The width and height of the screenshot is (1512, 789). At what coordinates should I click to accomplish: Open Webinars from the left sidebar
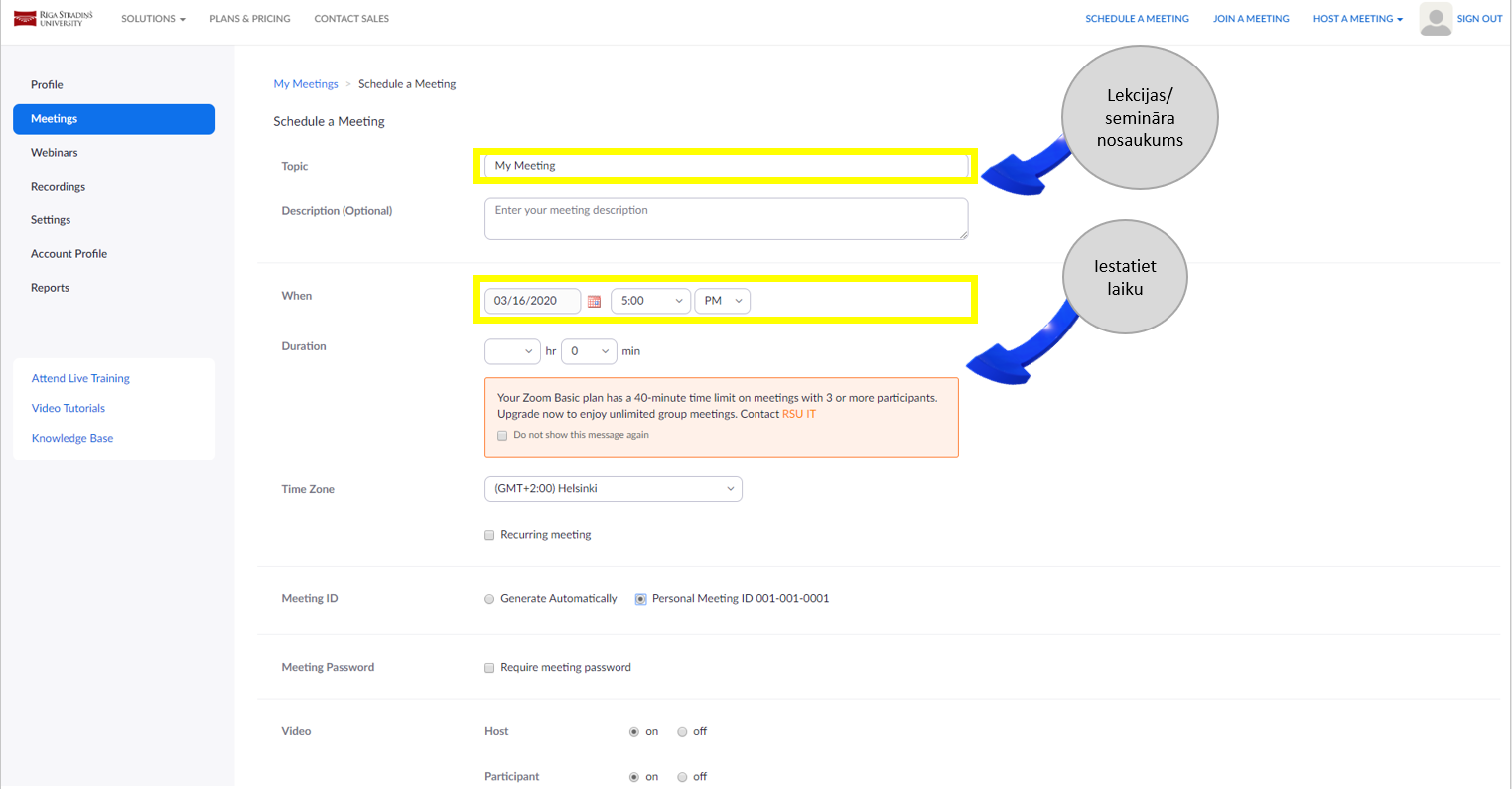tap(54, 153)
